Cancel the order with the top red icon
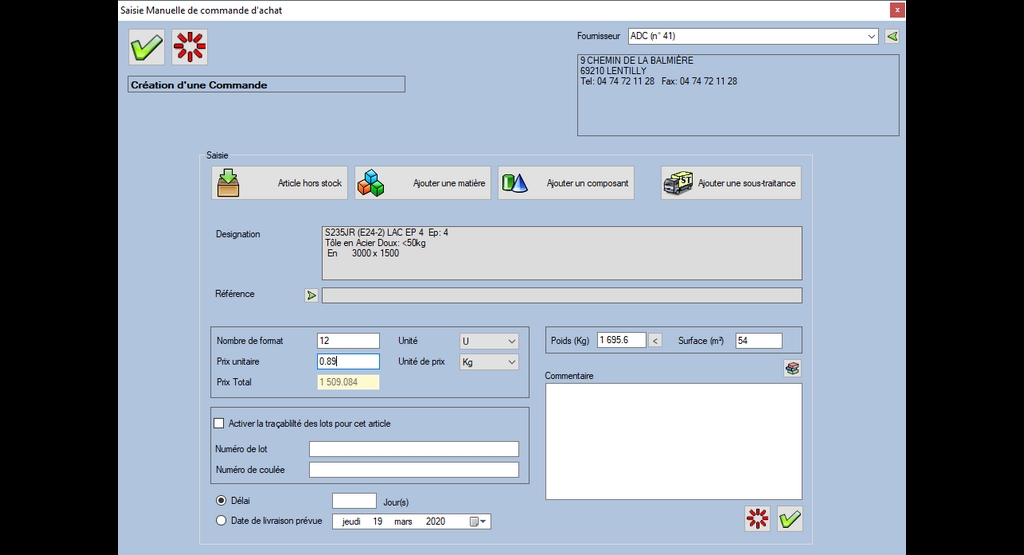This screenshot has width=1024, height=555. pyautogui.click(x=189, y=47)
